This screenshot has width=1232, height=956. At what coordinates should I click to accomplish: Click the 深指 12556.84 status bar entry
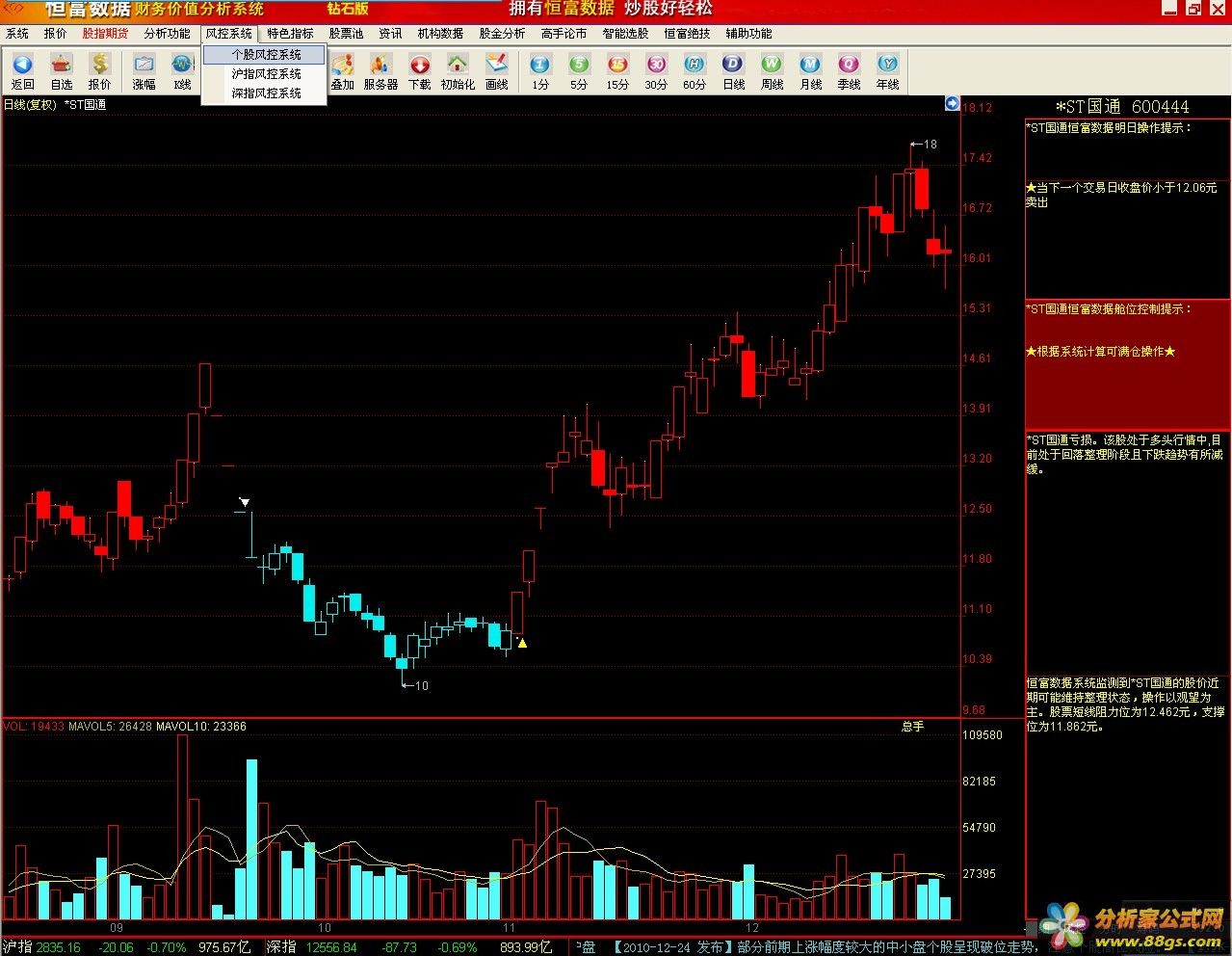[312, 947]
